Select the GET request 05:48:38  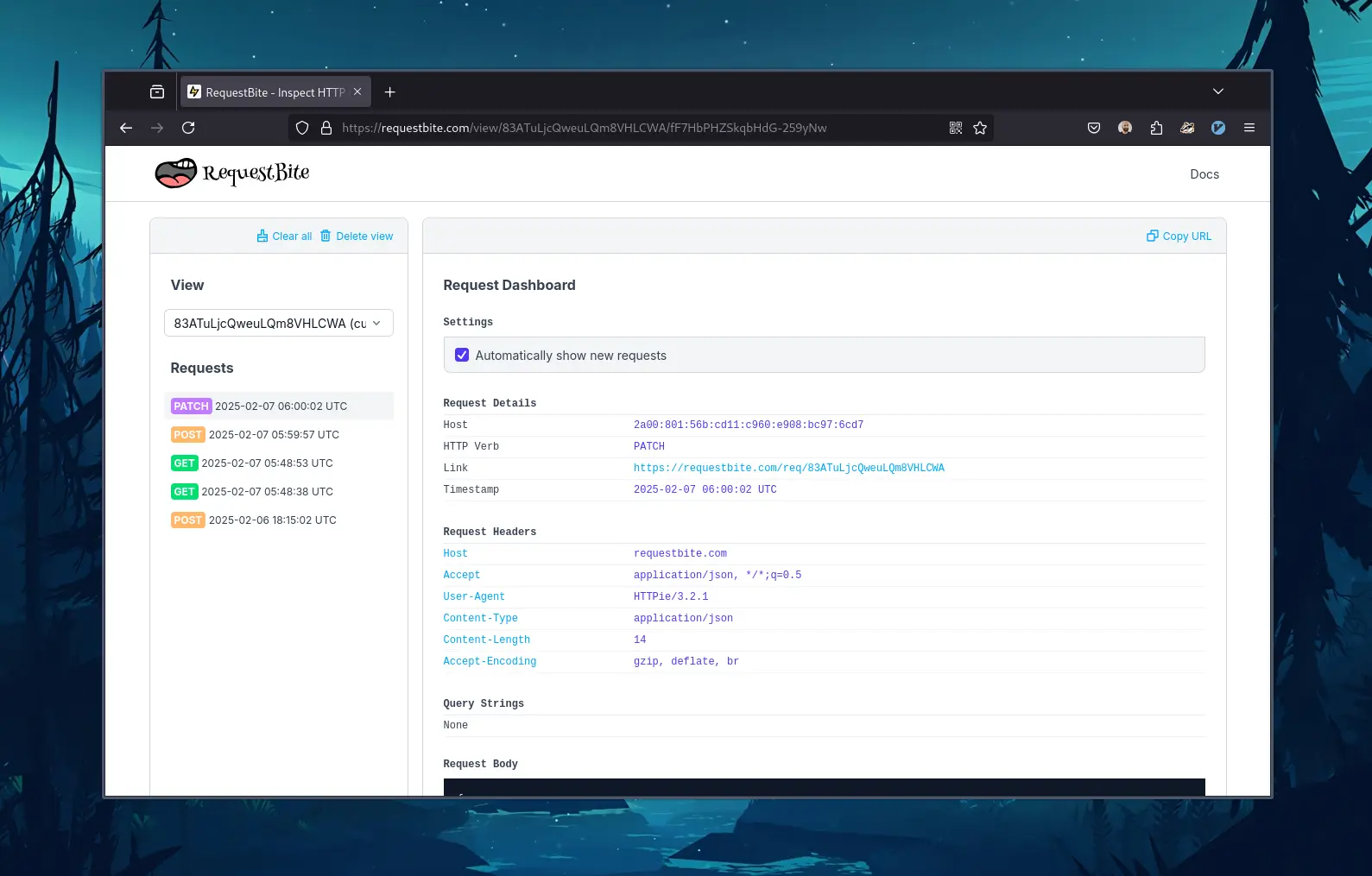coord(279,491)
